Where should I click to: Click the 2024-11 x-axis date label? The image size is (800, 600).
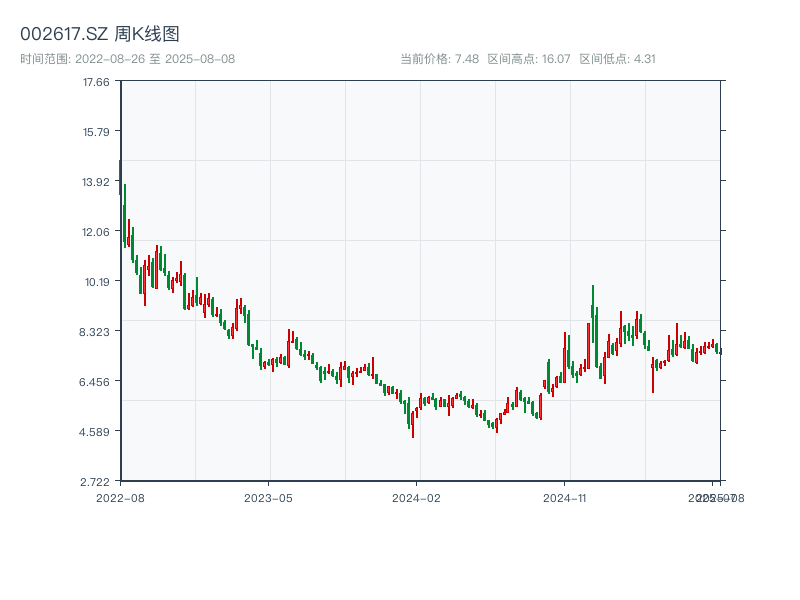point(566,497)
